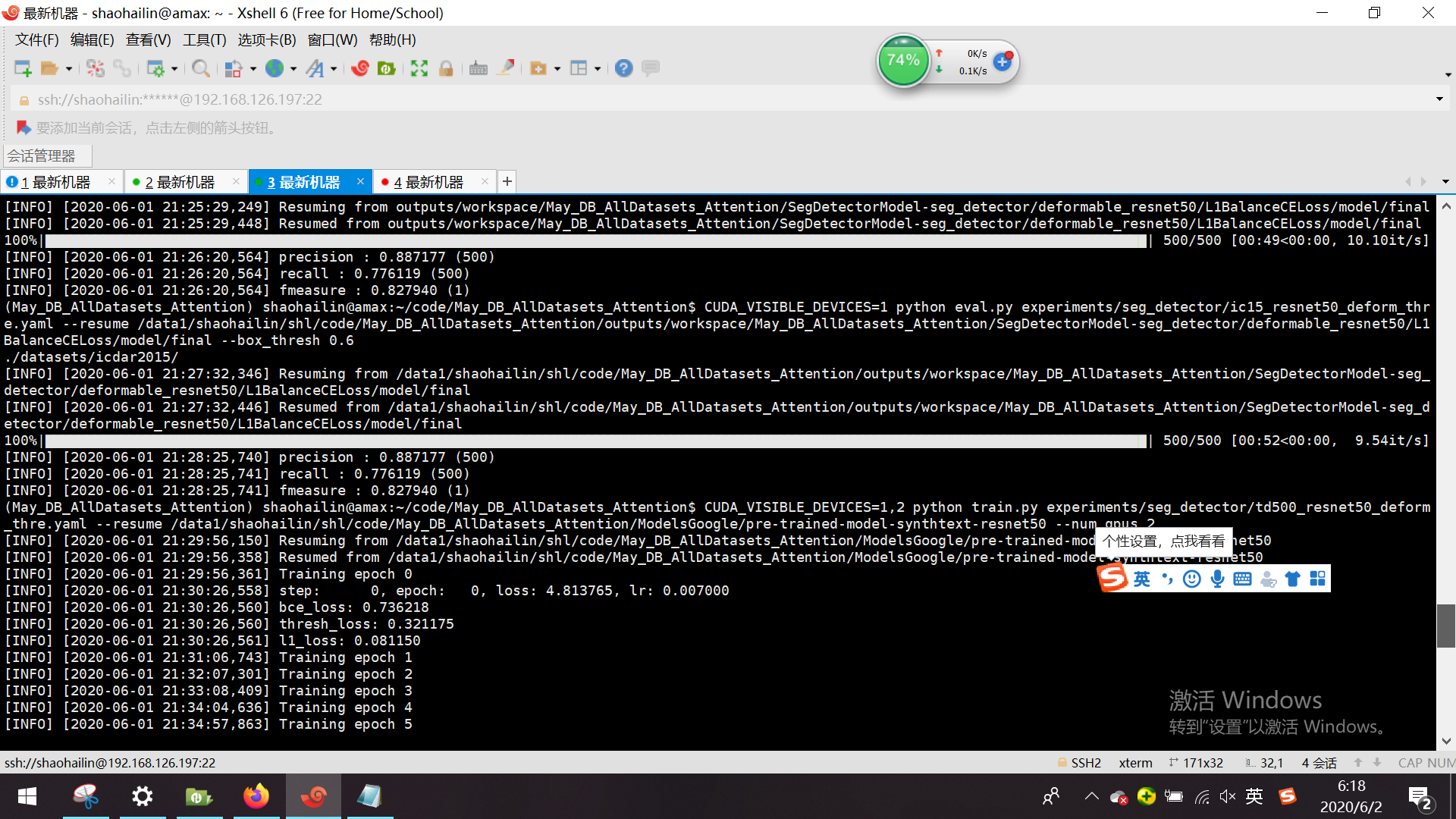The image size is (1456, 819).
Task: Open the virtual keyboard tool
Action: (x=477, y=68)
